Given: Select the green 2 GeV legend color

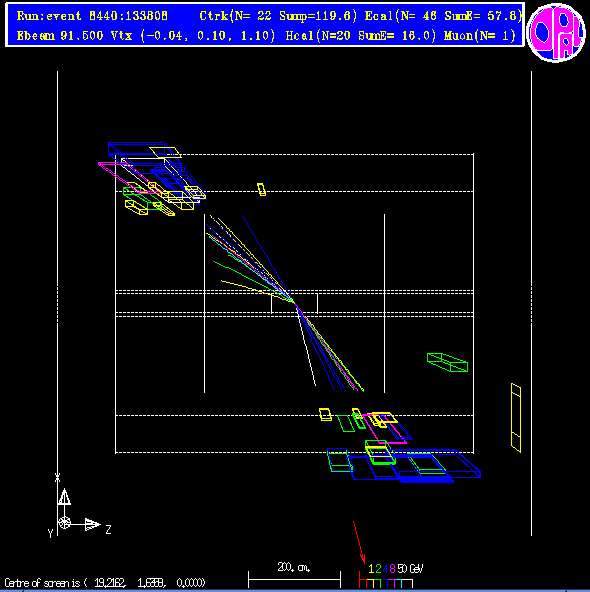Looking at the screenshot, I should click(378, 569).
